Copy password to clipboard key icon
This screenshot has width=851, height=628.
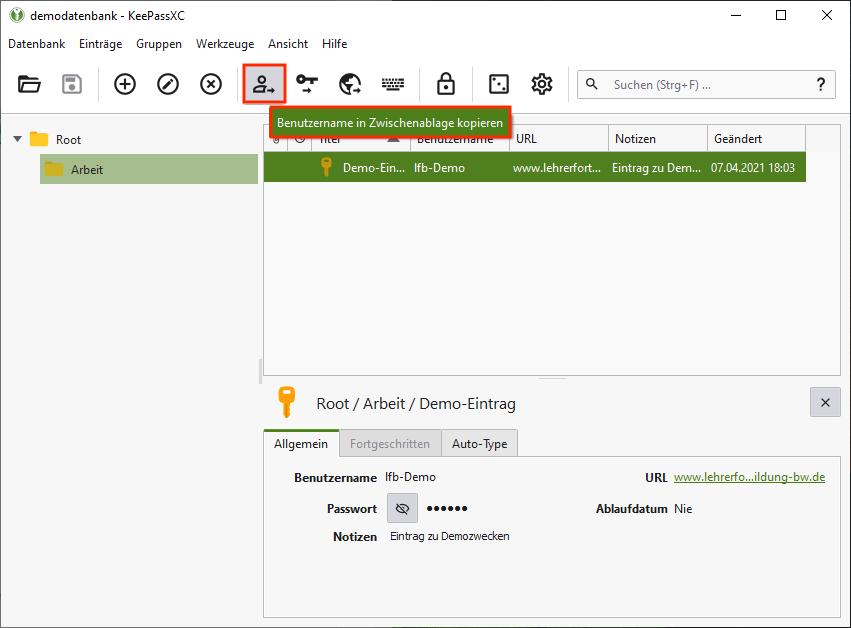click(x=307, y=84)
